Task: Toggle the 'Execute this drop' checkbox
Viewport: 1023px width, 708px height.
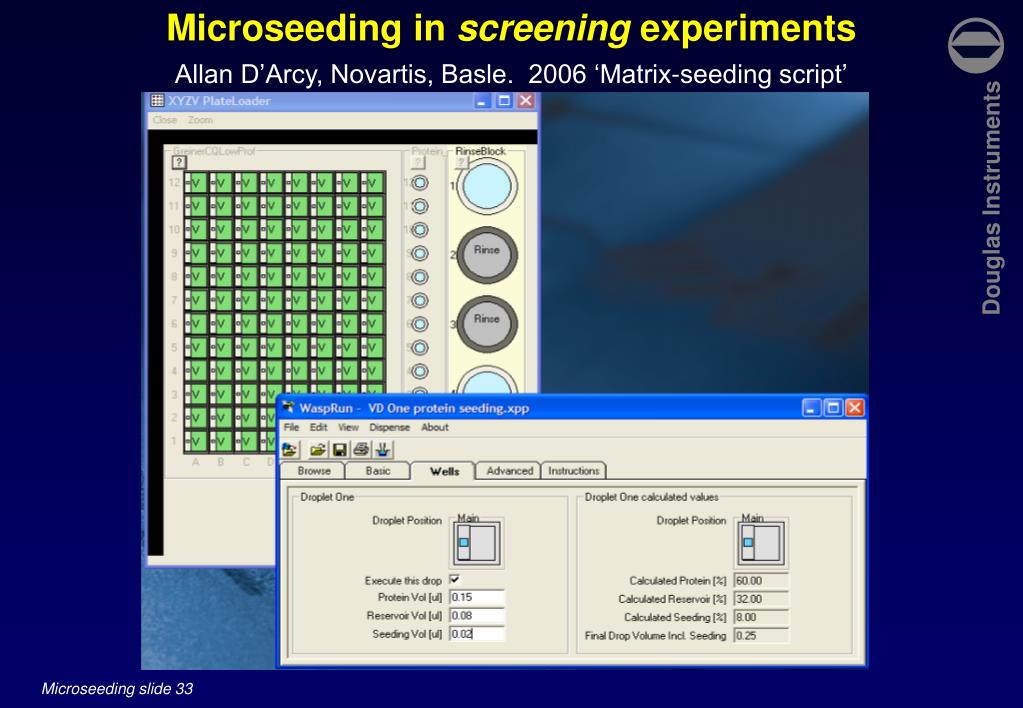Action: [455, 579]
